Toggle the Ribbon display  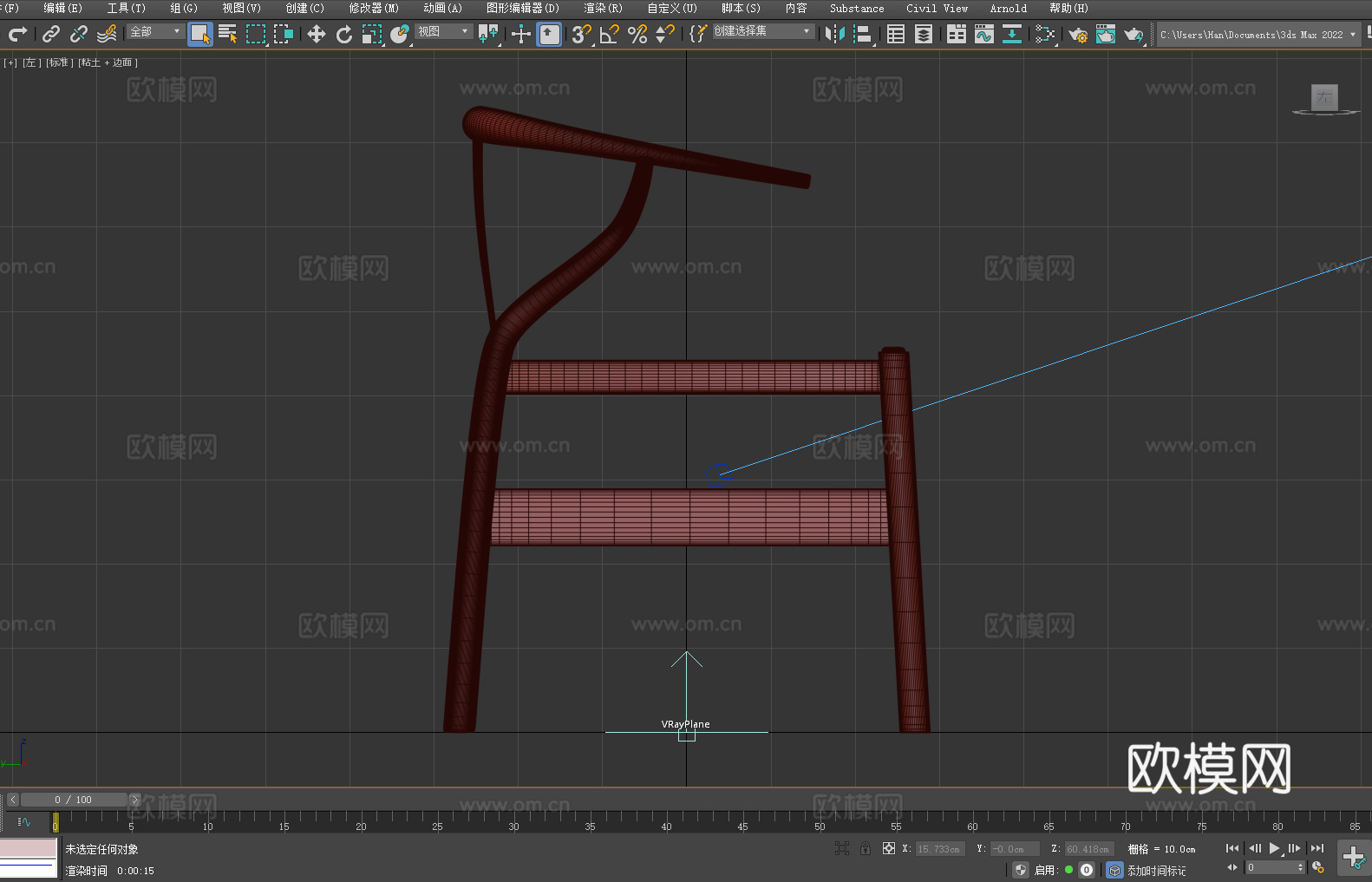pos(957,34)
